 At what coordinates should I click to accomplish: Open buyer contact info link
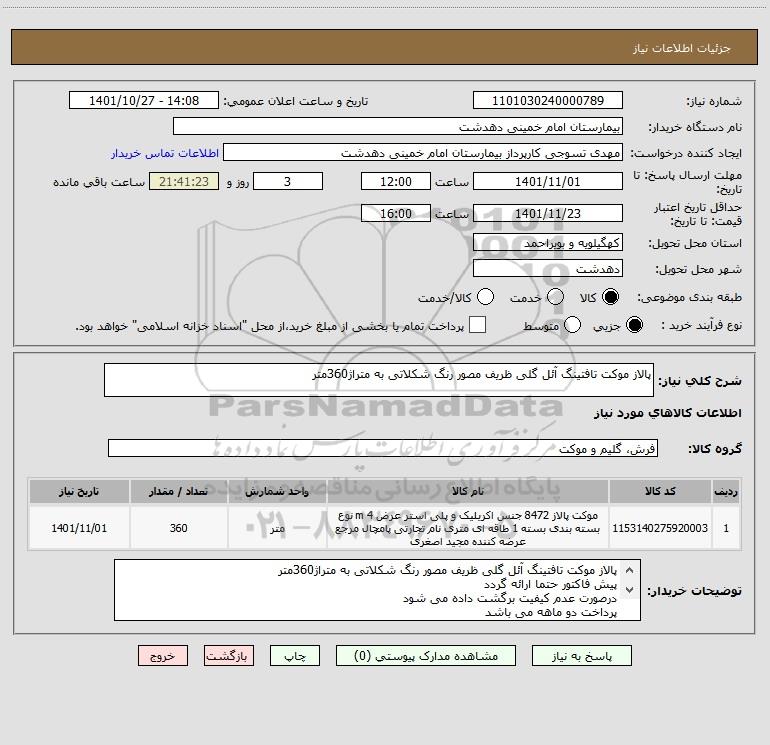click(x=165, y=153)
